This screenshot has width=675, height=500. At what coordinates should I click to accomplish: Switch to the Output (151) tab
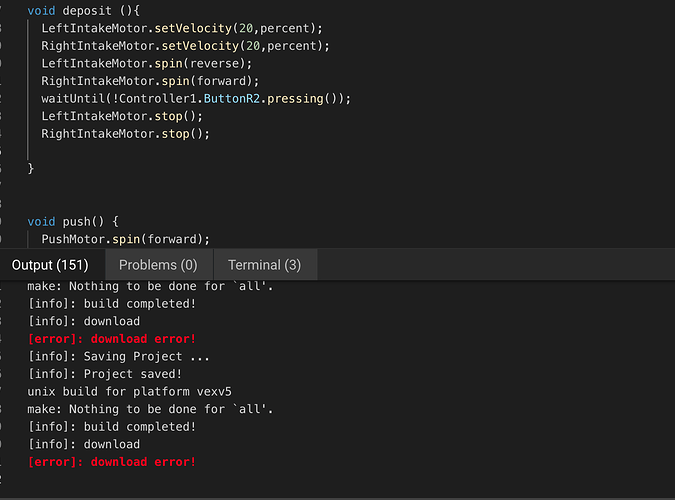click(50, 265)
